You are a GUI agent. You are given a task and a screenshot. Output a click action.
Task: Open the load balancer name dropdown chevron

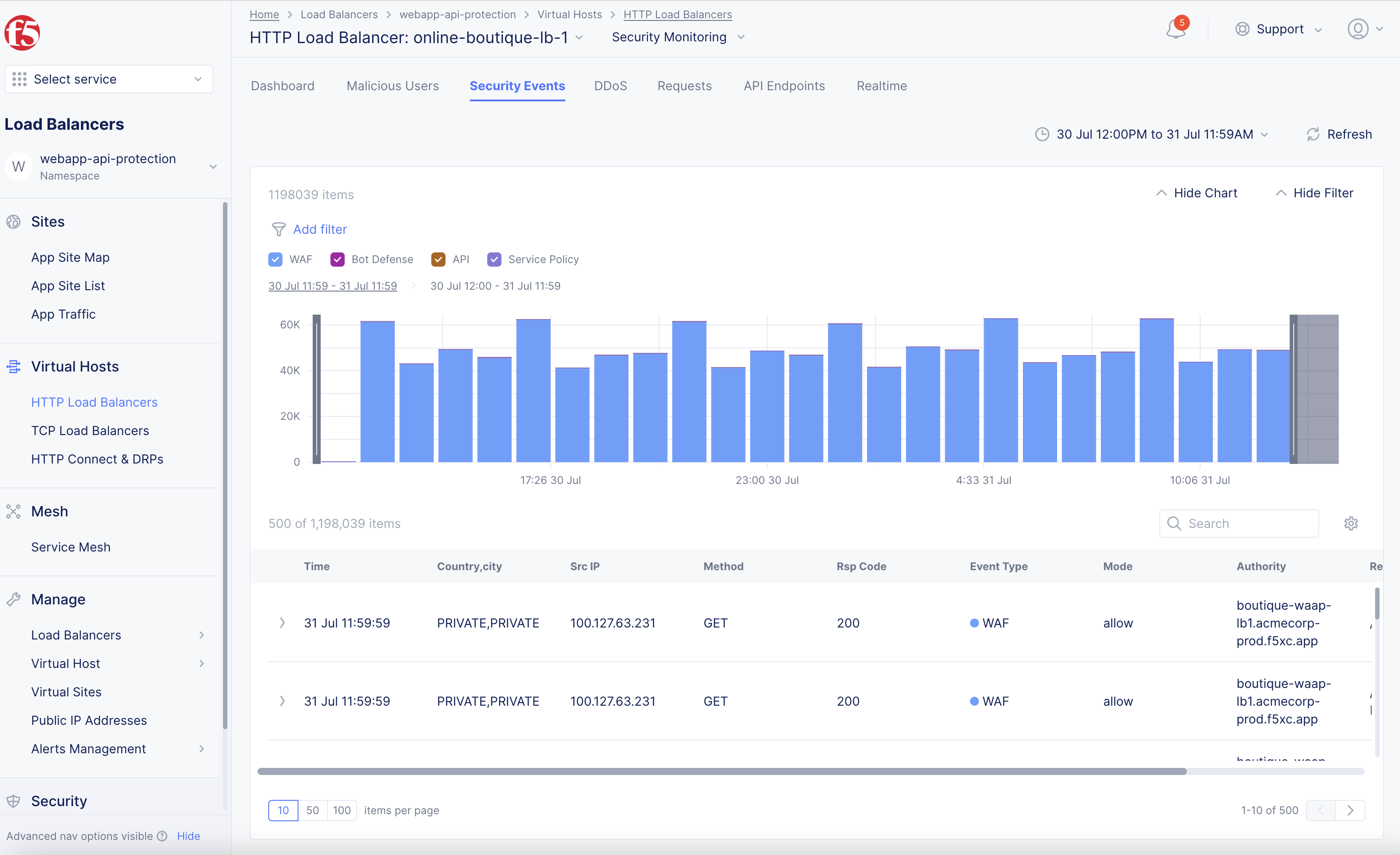[x=580, y=37]
